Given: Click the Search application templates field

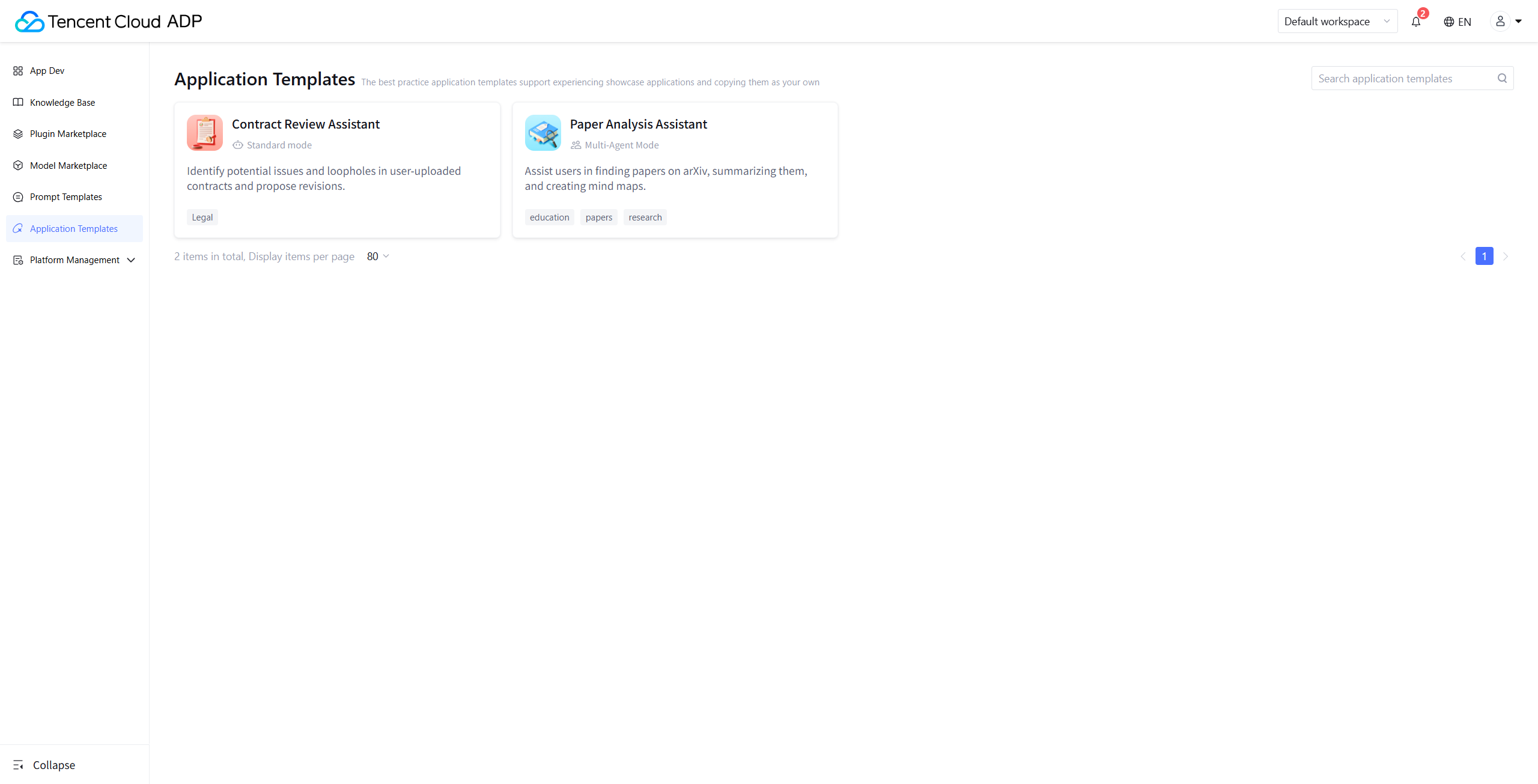Looking at the screenshot, I should pos(1403,79).
